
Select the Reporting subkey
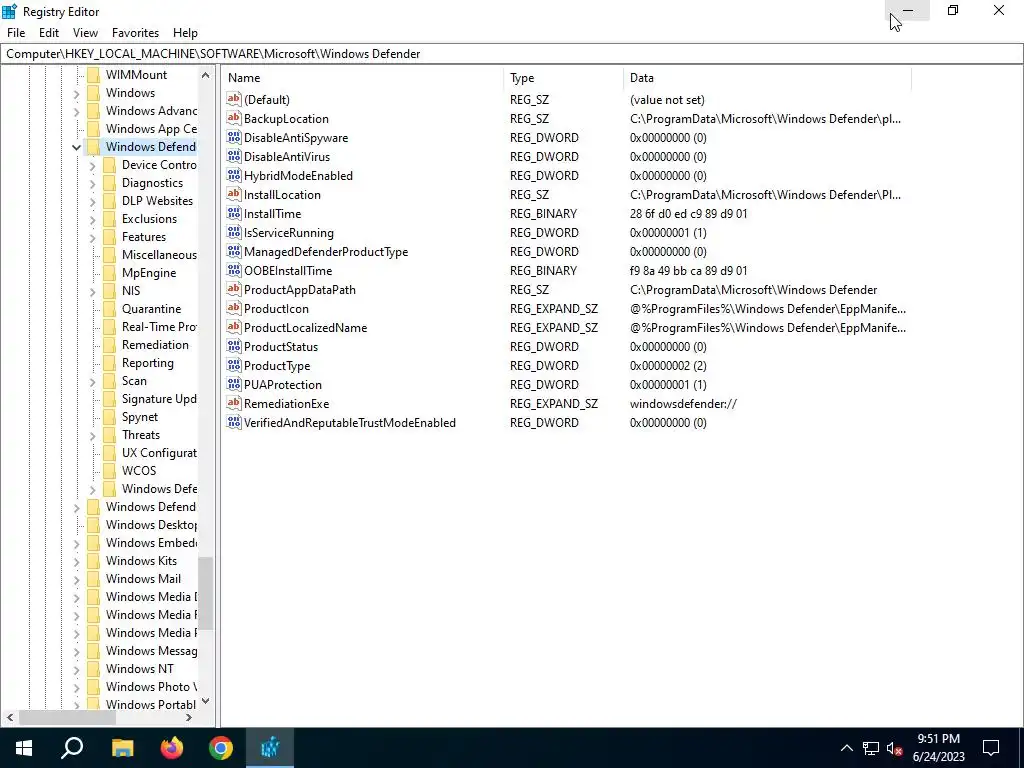click(148, 362)
